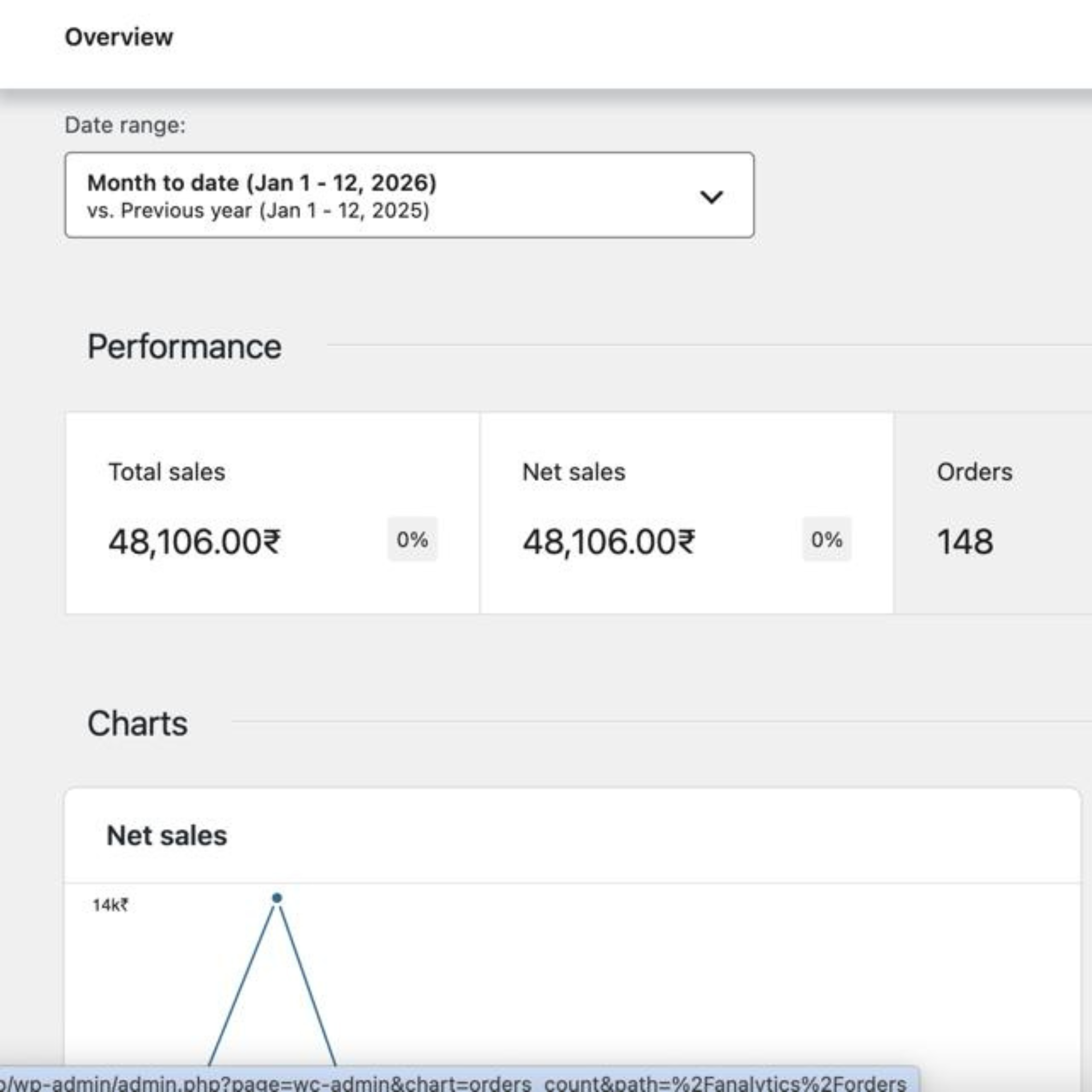Click the rising line segment of chart
Viewport: 1092px width, 1092px height.
click(242, 986)
